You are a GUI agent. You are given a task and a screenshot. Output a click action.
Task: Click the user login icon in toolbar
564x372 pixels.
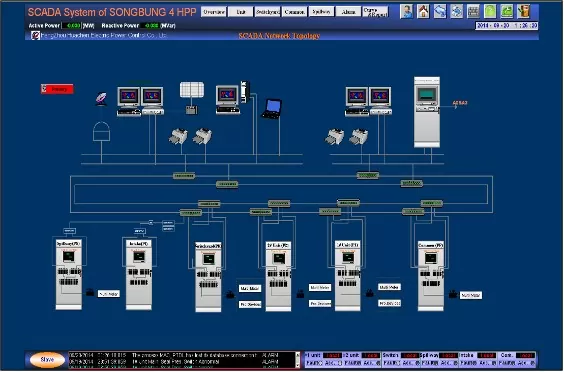(406, 12)
